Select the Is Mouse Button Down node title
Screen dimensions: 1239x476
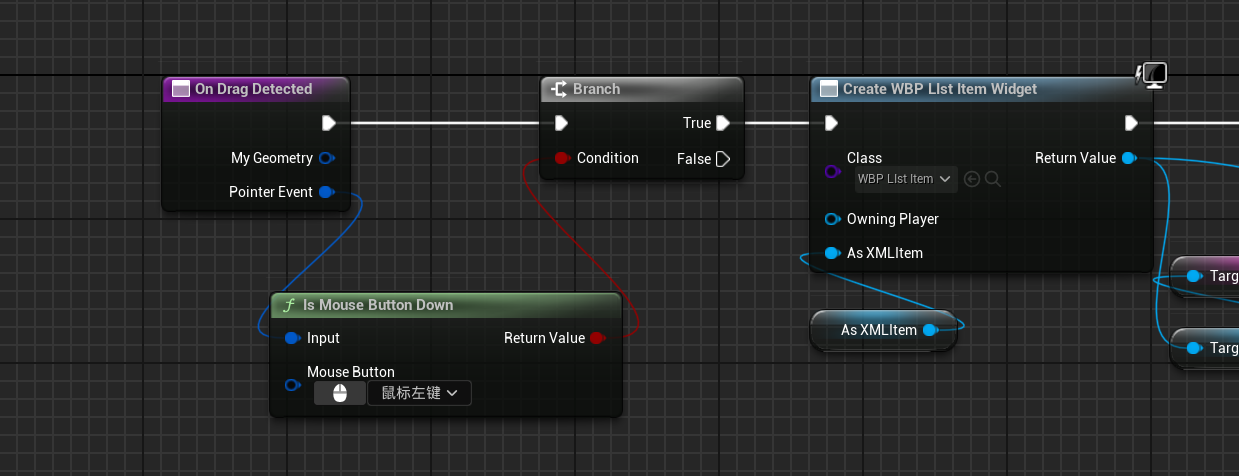(x=378, y=305)
